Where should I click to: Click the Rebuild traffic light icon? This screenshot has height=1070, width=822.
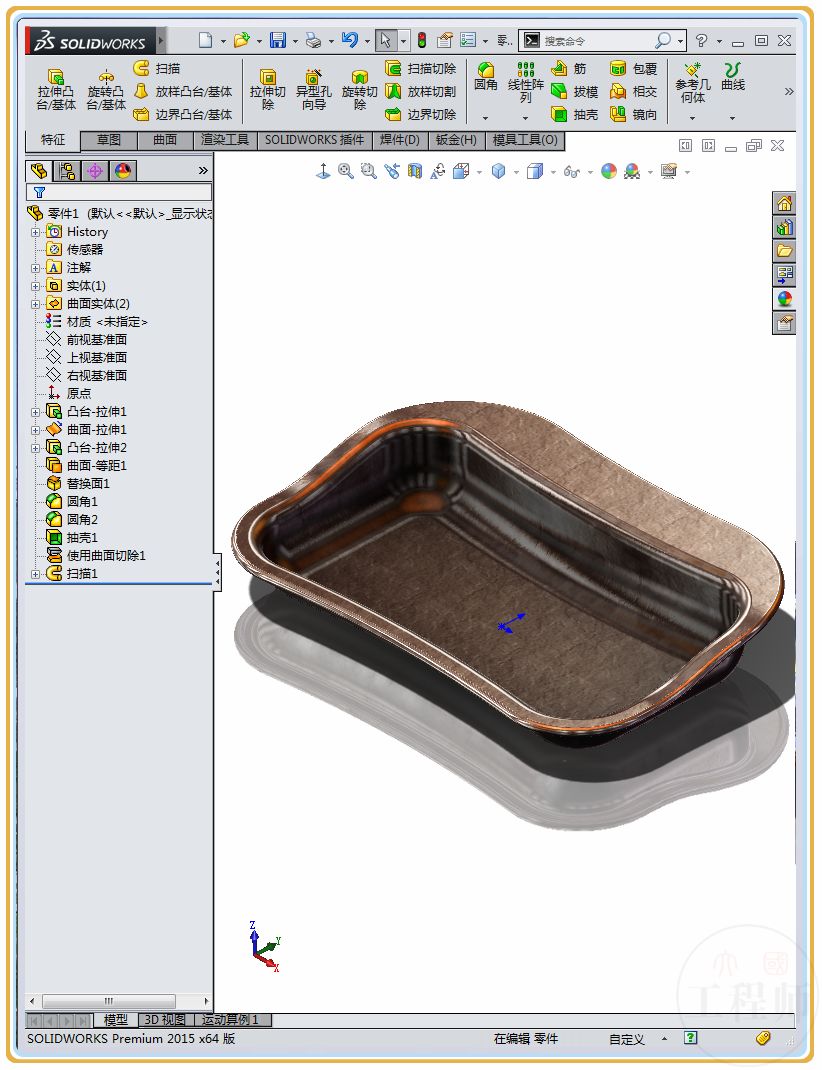[x=422, y=40]
